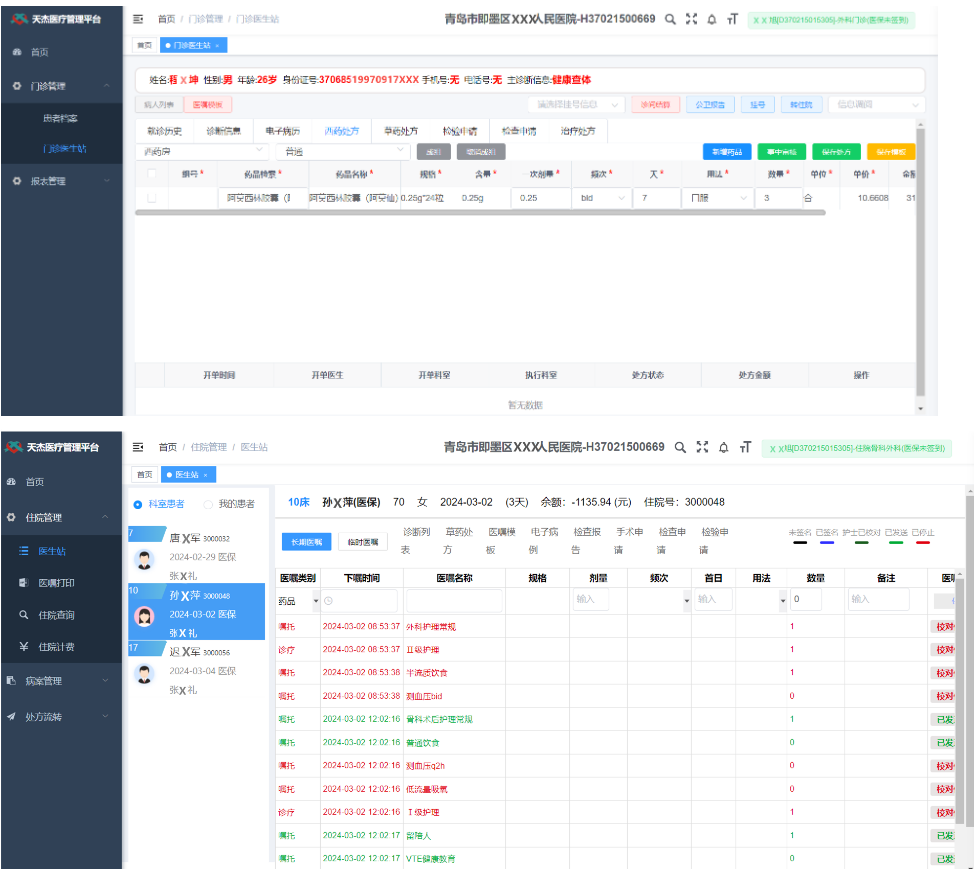
Task: Collapse sidebar using hamburger icon beside 住院管理 breadcrumb
Action: coord(138,447)
